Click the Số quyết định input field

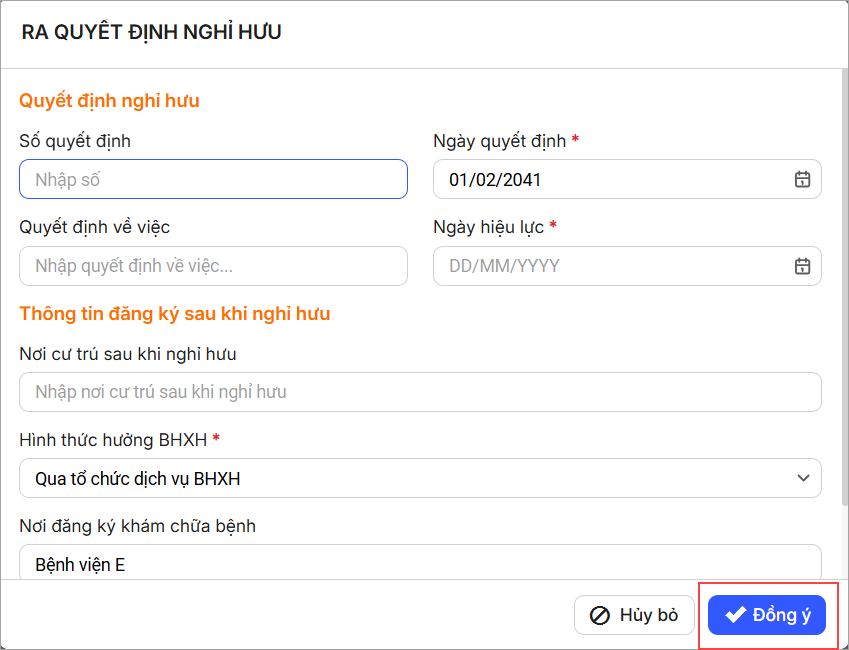(213, 179)
